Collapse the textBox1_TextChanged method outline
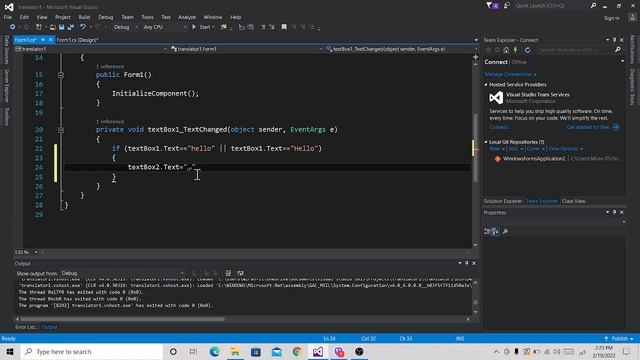The height and width of the screenshot is (360, 640). click(x=61, y=130)
